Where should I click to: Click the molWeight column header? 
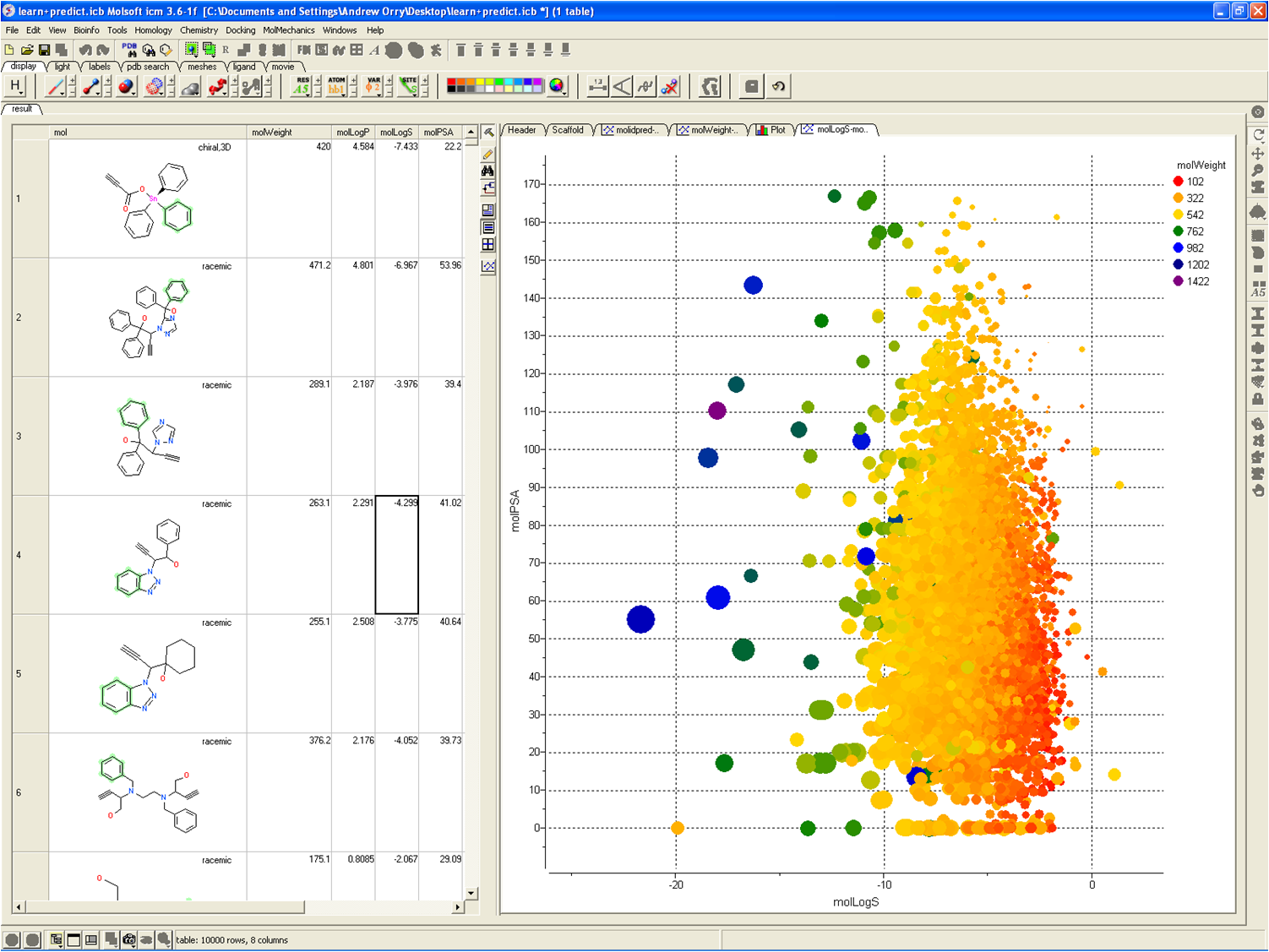coord(272,133)
